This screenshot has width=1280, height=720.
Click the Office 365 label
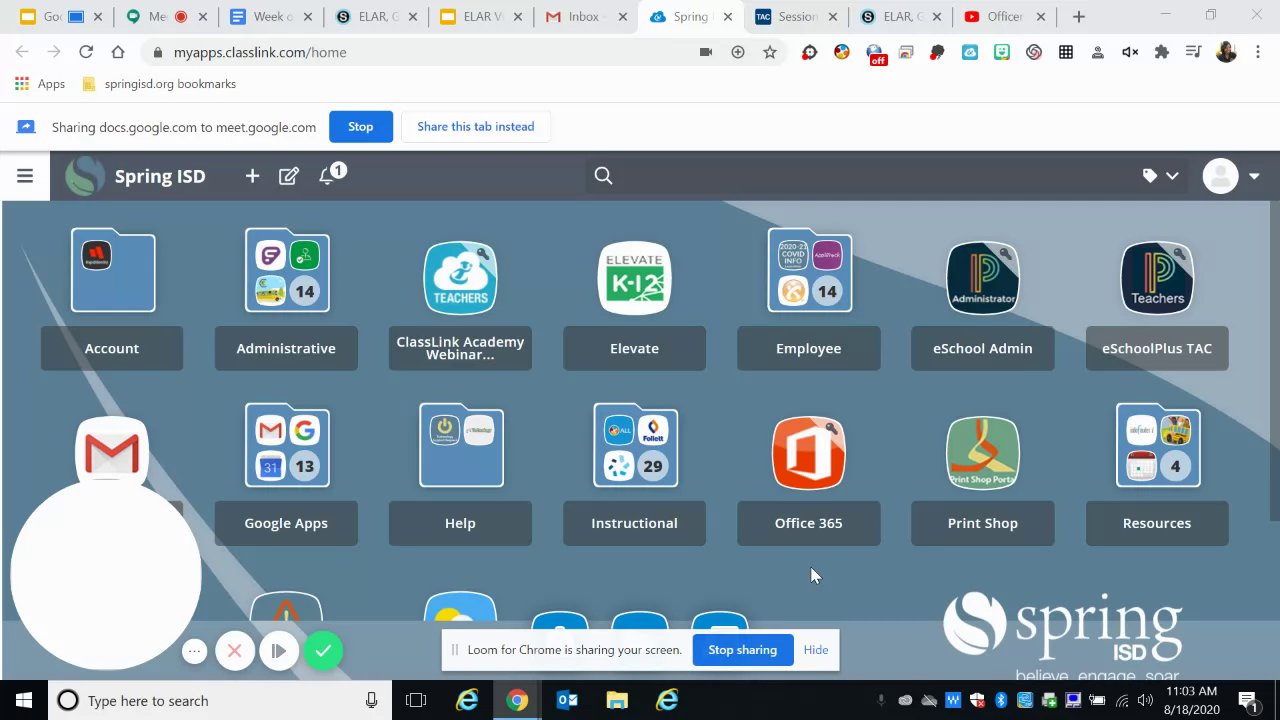(x=809, y=523)
